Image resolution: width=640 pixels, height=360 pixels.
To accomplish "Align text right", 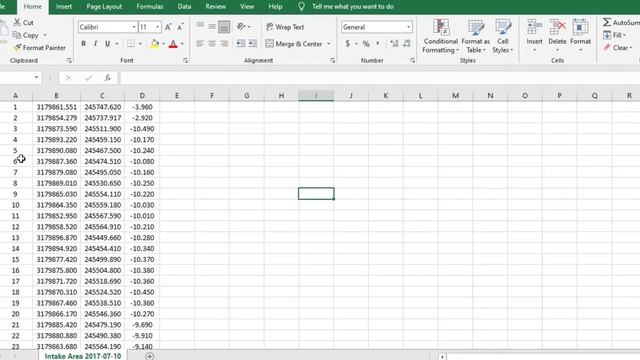I will [x=224, y=43].
